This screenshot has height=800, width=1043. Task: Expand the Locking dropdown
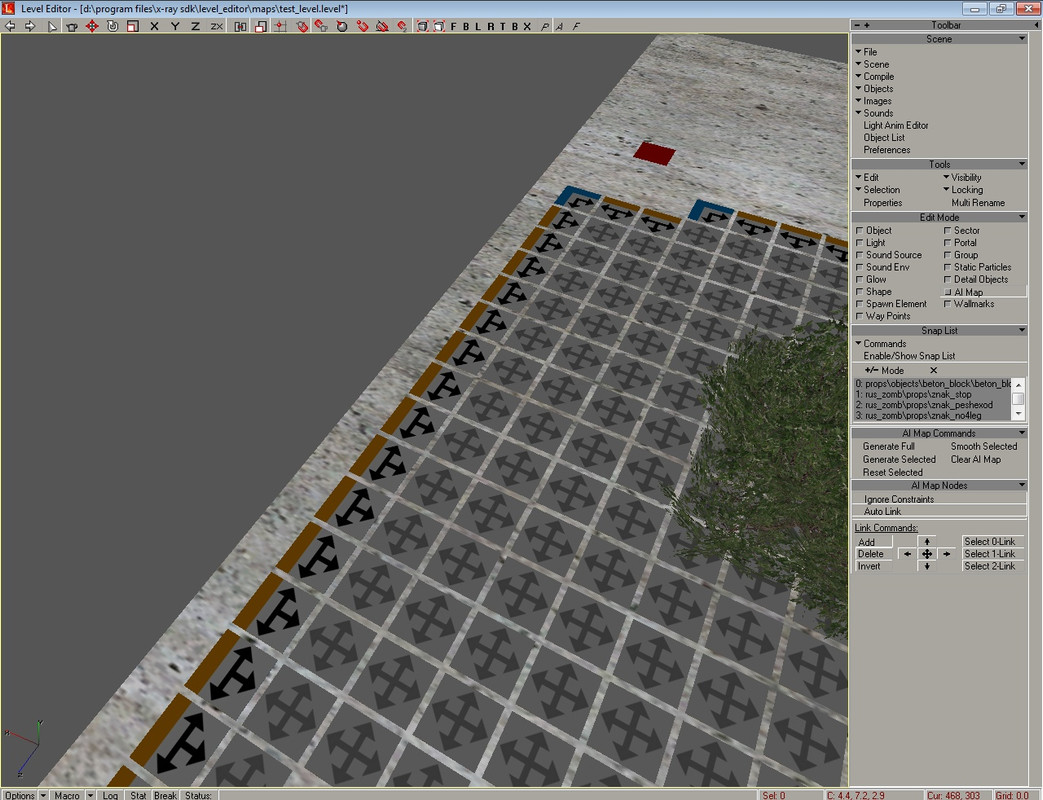click(963, 190)
